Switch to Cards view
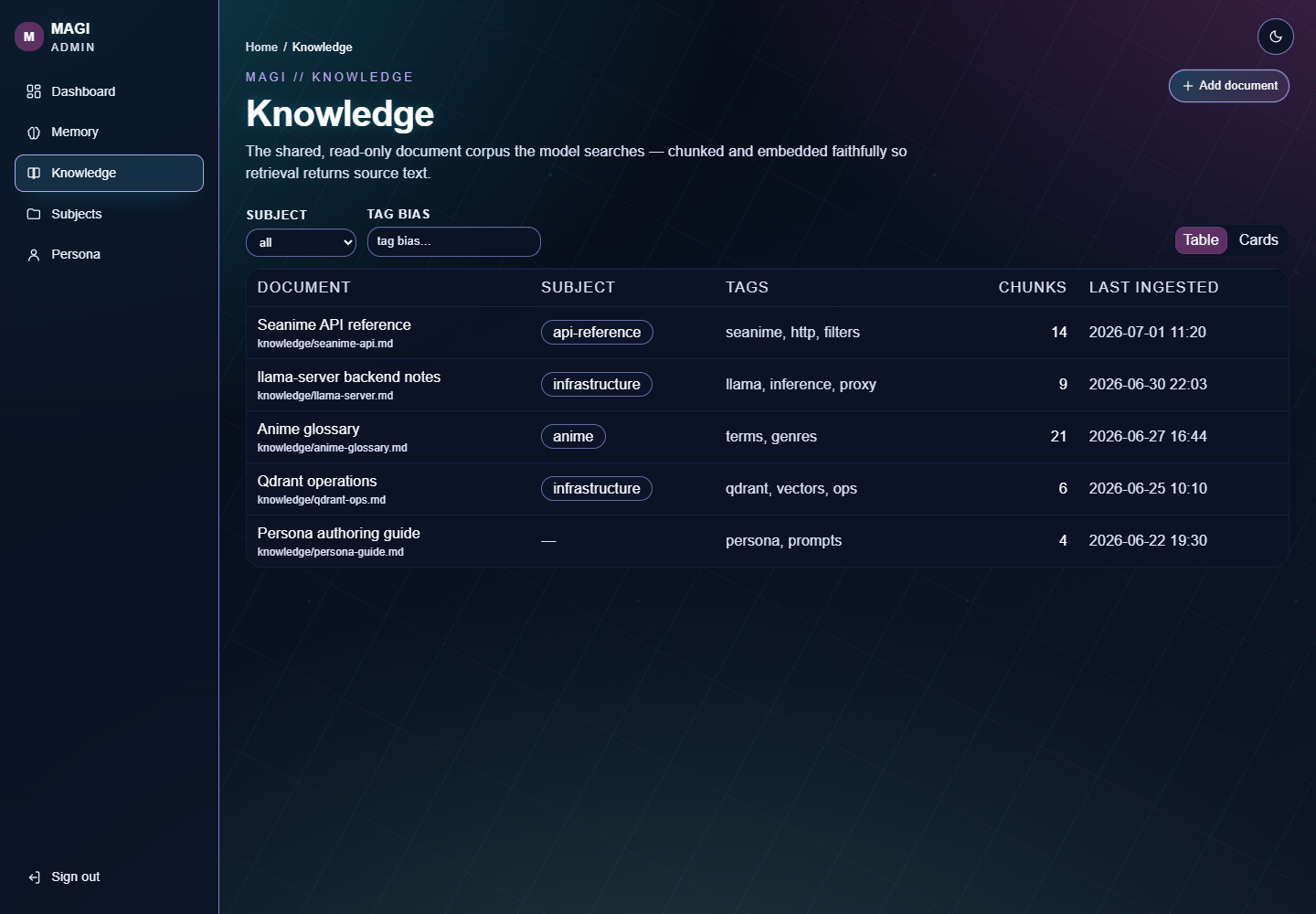Image resolution: width=1316 pixels, height=914 pixels. click(x=1258, y=239)
